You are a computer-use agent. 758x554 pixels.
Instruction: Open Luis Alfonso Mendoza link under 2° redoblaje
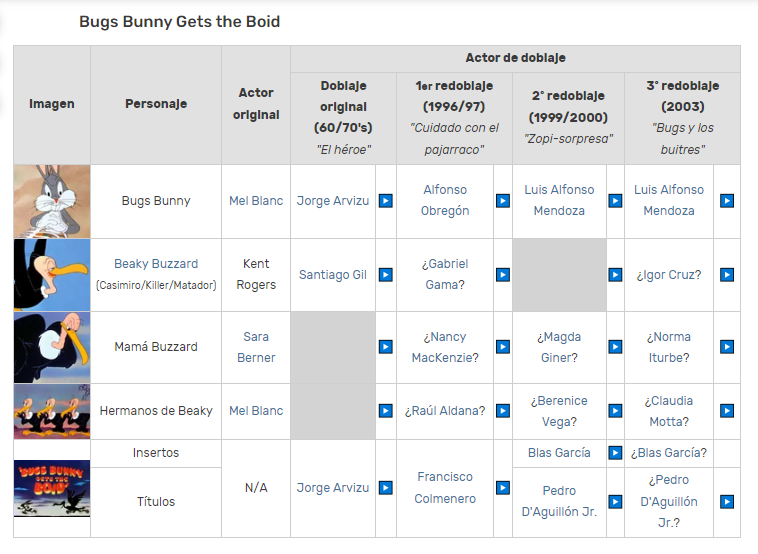click(x=559, y=200)
